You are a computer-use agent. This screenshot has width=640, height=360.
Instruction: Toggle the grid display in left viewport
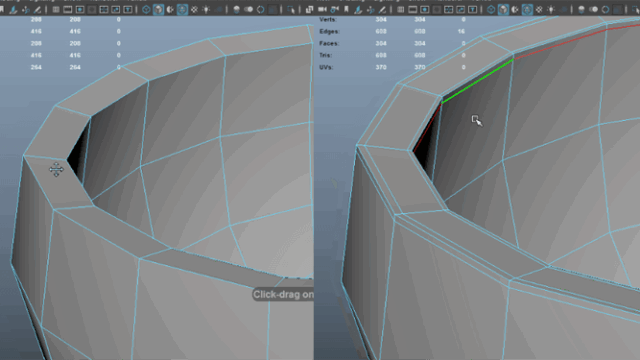pos(56,9)
